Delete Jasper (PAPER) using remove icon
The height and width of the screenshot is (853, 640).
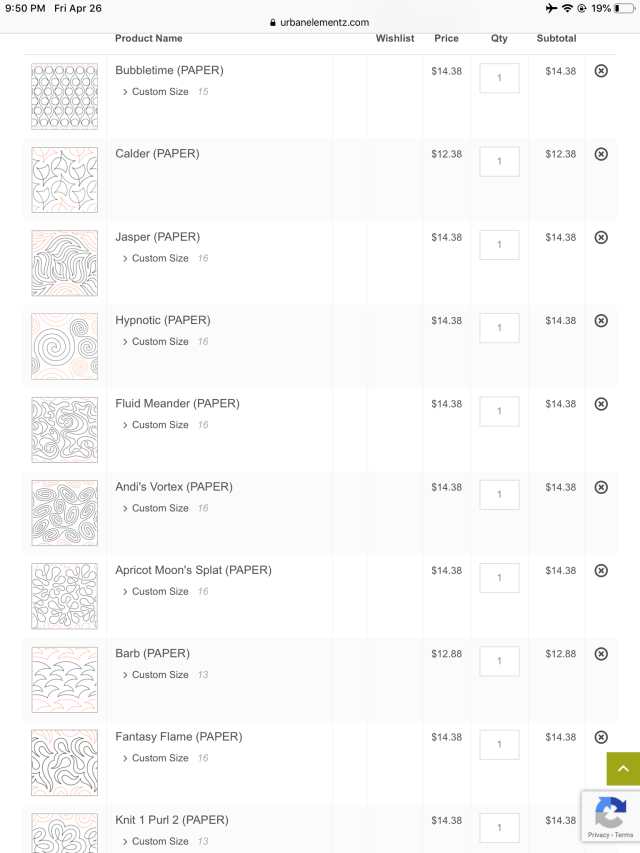pos(601,237)
